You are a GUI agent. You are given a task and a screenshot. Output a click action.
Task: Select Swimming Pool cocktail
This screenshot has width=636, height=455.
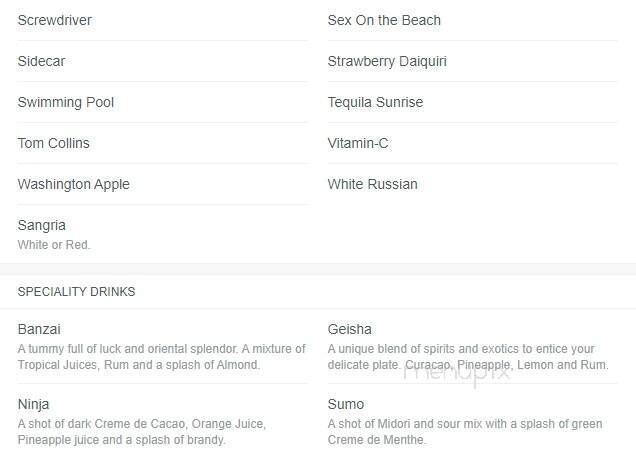(x=66, y=102)
